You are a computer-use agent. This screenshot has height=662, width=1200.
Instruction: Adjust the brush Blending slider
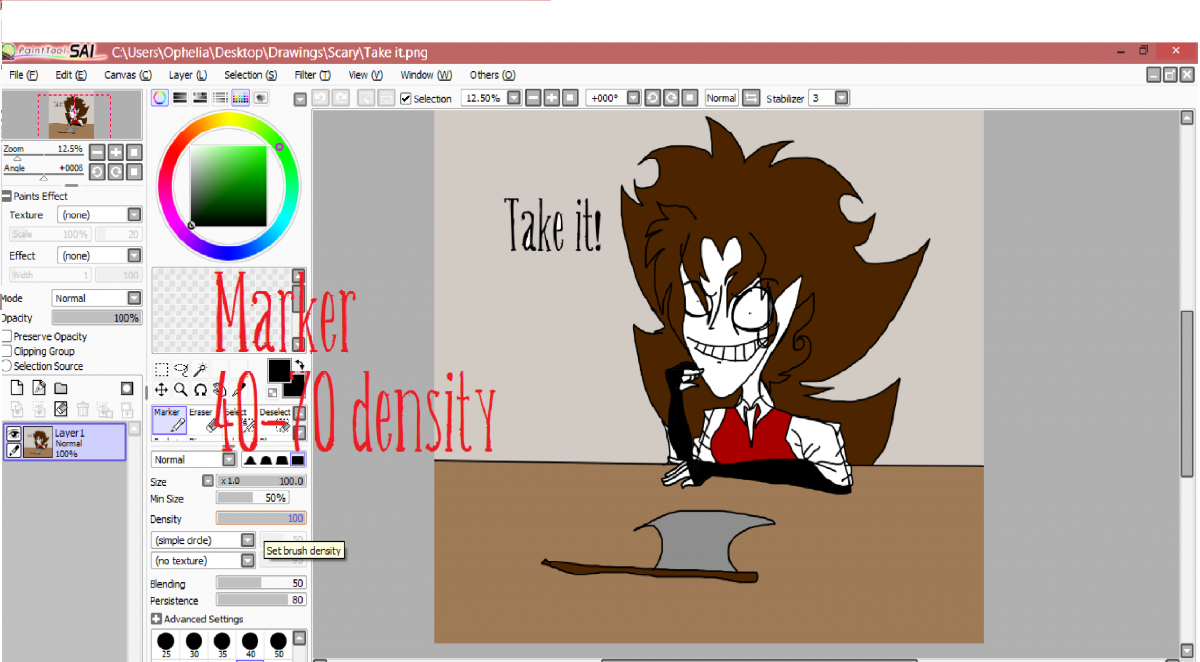(x=261, y=583)
